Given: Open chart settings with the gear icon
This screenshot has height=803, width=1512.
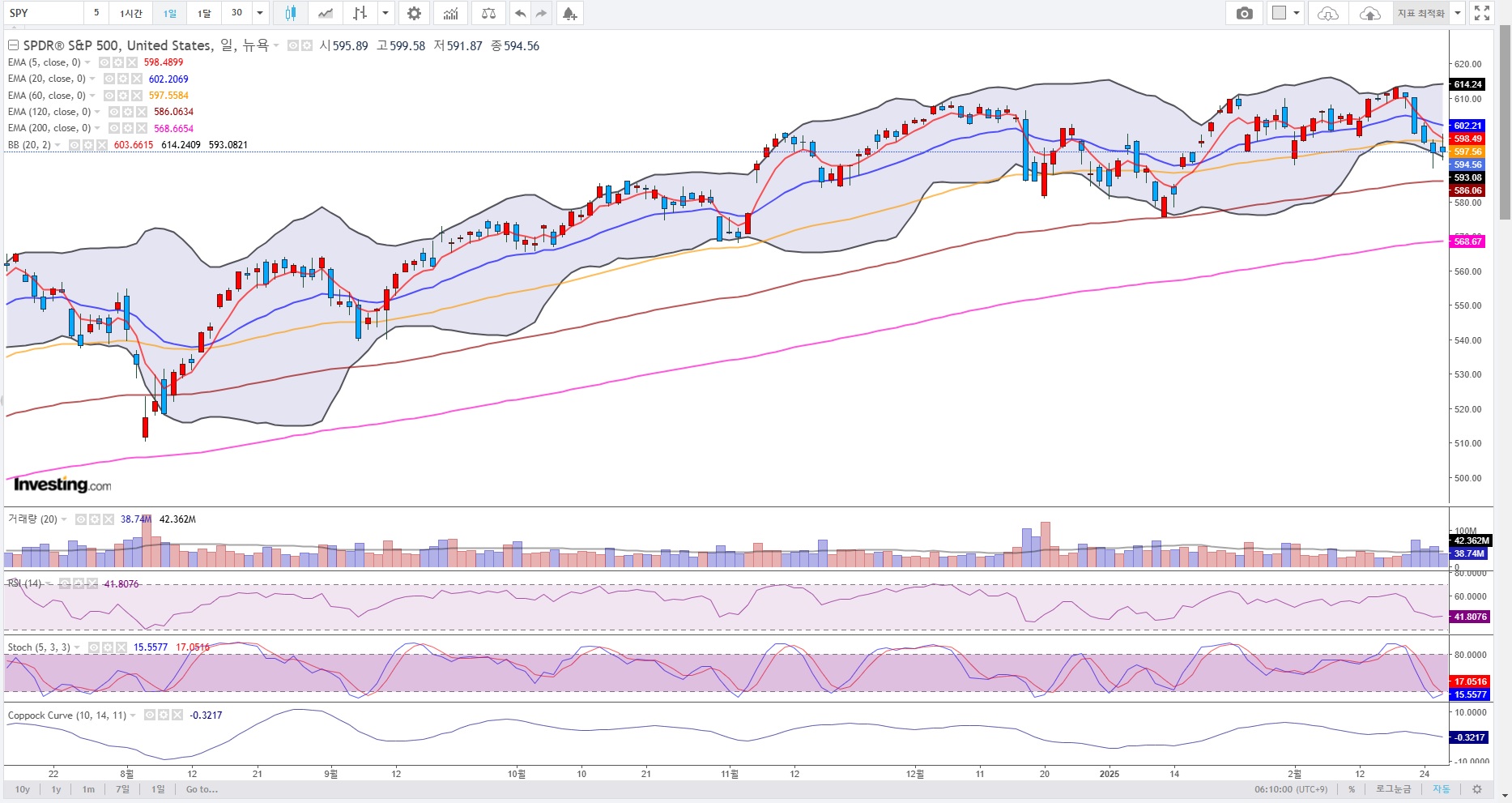Looking at the screenshot, I should pyautogui.click(x=414, y=13).
